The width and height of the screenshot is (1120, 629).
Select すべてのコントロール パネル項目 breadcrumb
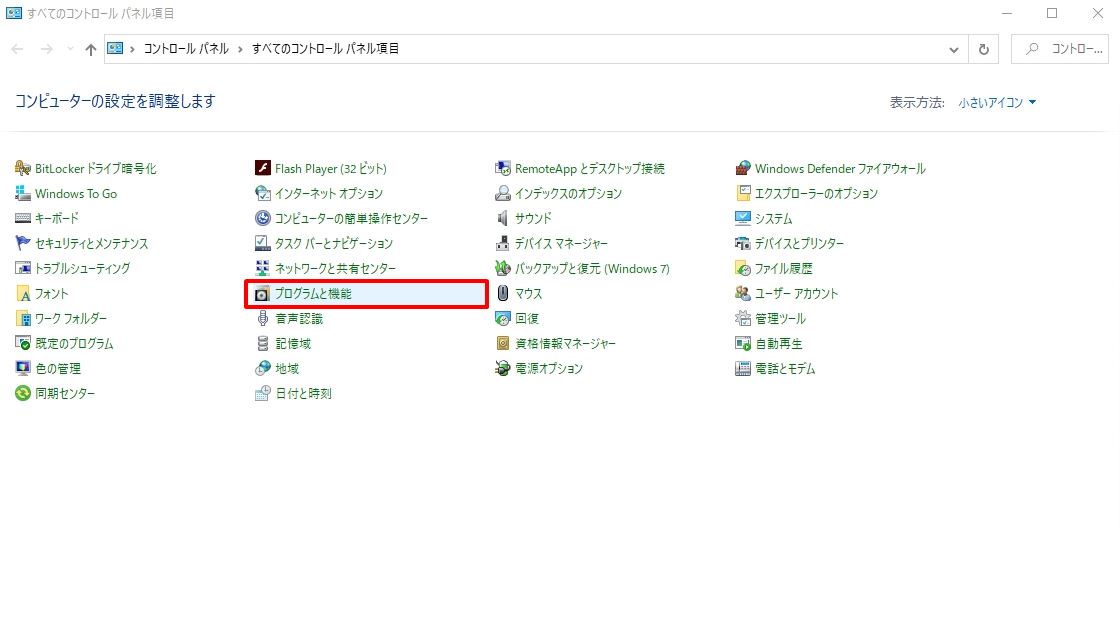325,49
